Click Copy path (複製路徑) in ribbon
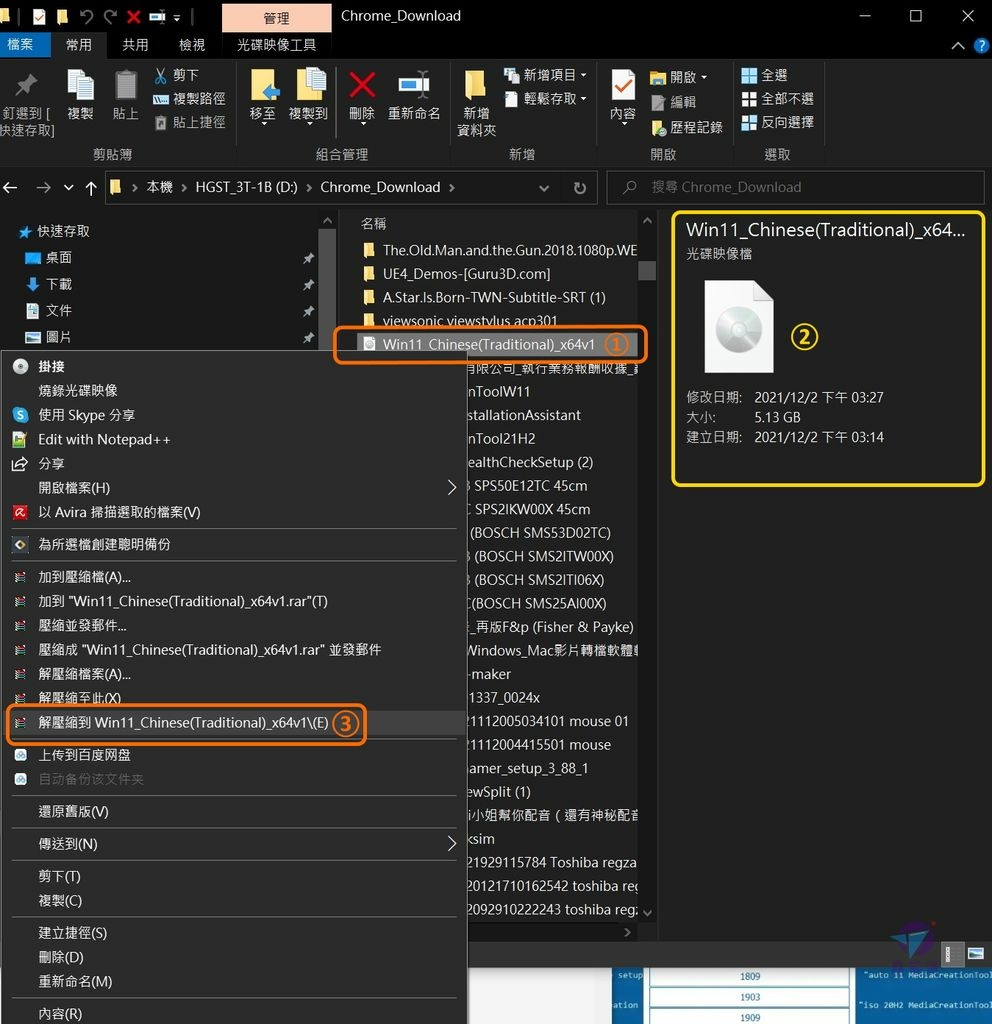This screenshot has height=1024, width=992. (x=189, y=99)
